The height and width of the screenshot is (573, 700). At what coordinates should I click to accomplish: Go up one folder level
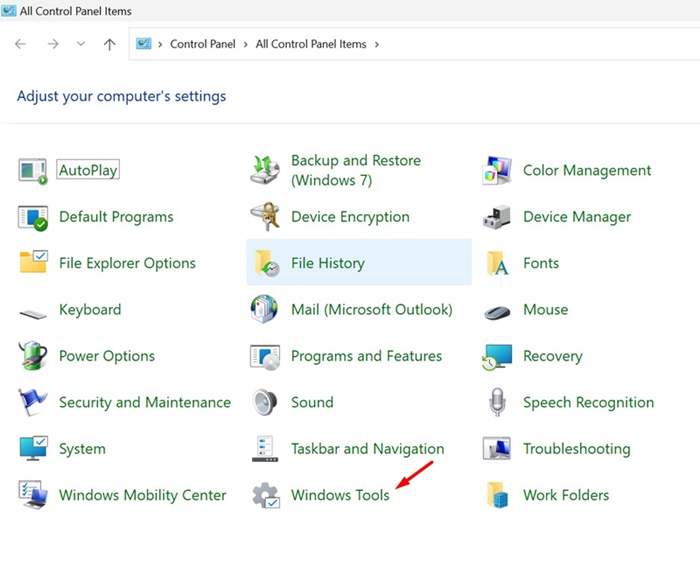click(x=109, y=45)
